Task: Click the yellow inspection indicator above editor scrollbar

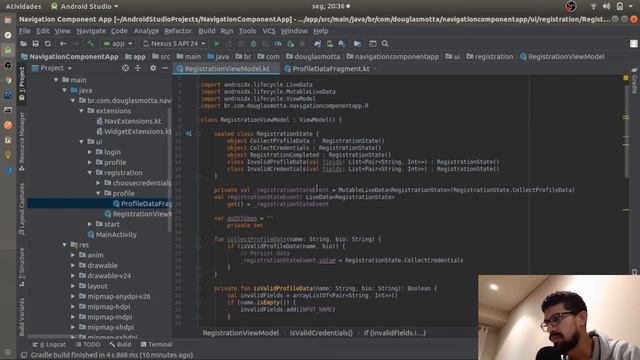Action: click(626, 78)
